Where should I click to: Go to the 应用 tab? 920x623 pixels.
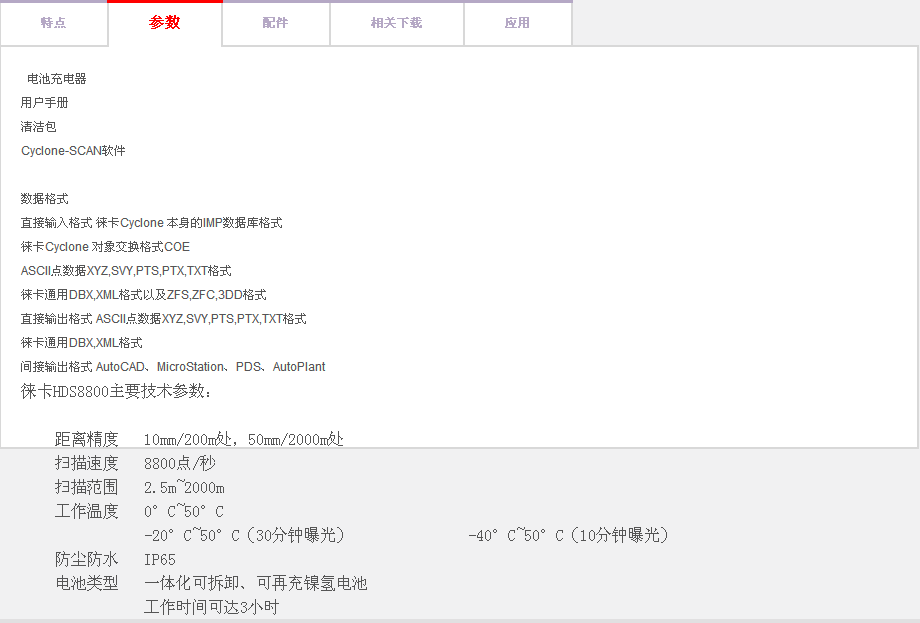(x=517, y=23)
